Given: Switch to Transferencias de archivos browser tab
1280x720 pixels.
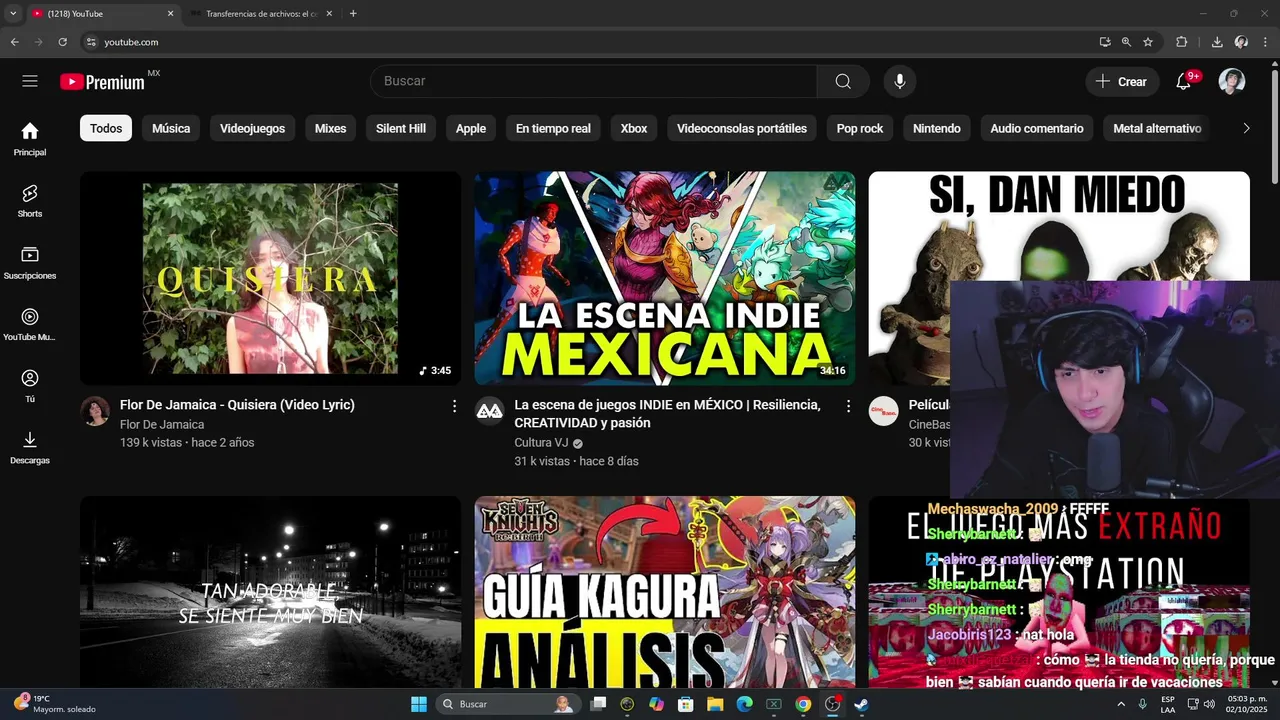Looking at the screenshot, I should coord(261,14).
